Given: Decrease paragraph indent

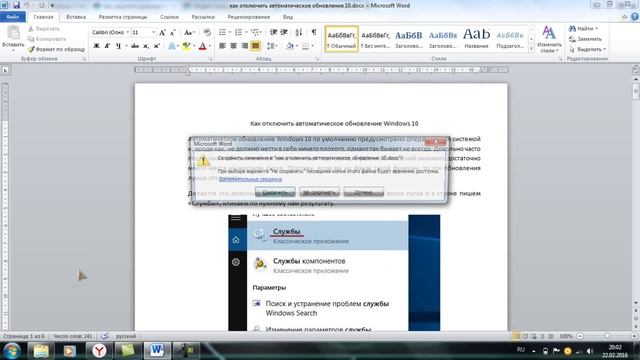Looking at the screenshot, I should click(x=273, y=32).
